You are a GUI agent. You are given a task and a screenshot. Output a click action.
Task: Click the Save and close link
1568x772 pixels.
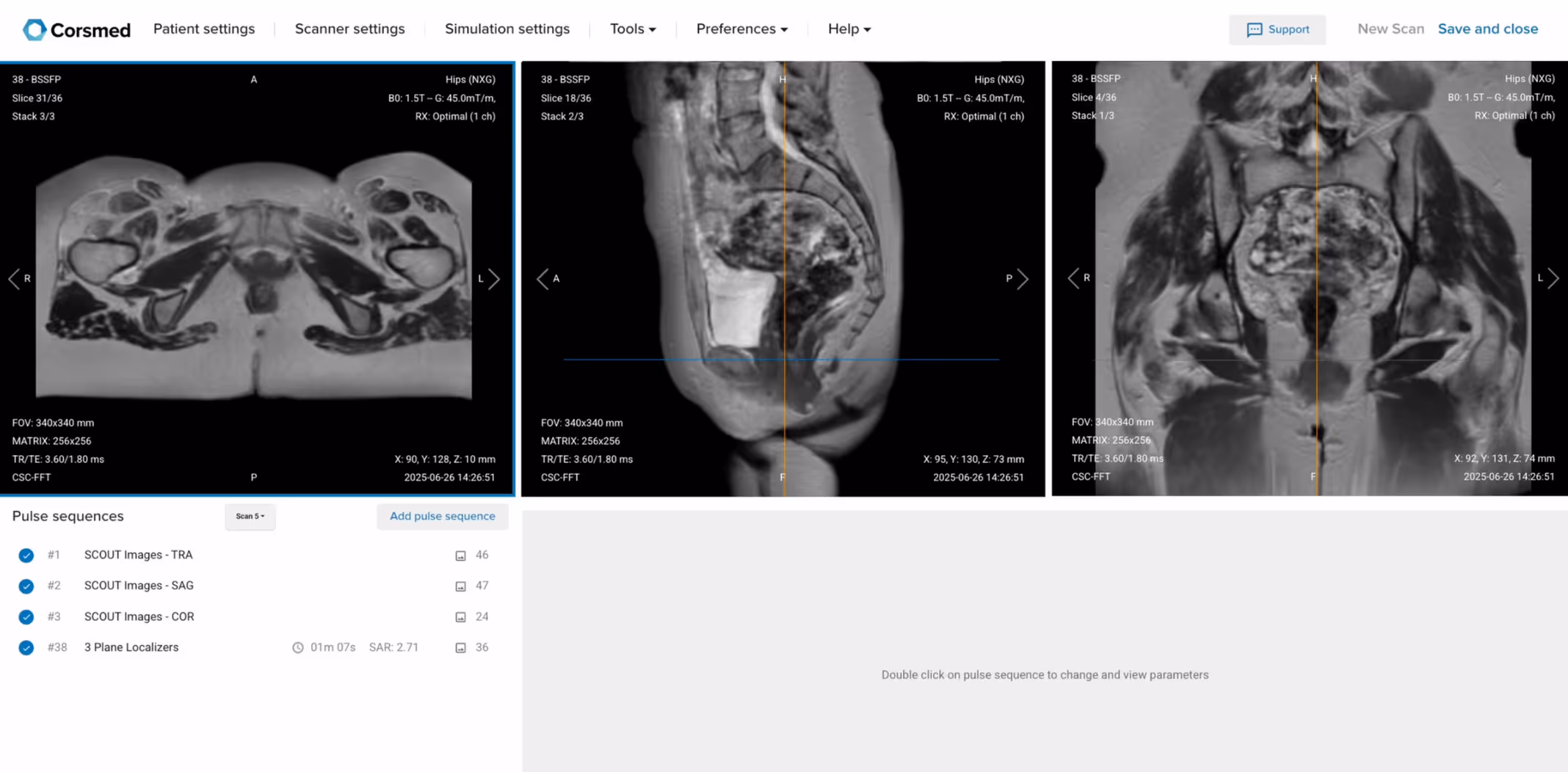pyautogui.click(x=1488, y=29)
